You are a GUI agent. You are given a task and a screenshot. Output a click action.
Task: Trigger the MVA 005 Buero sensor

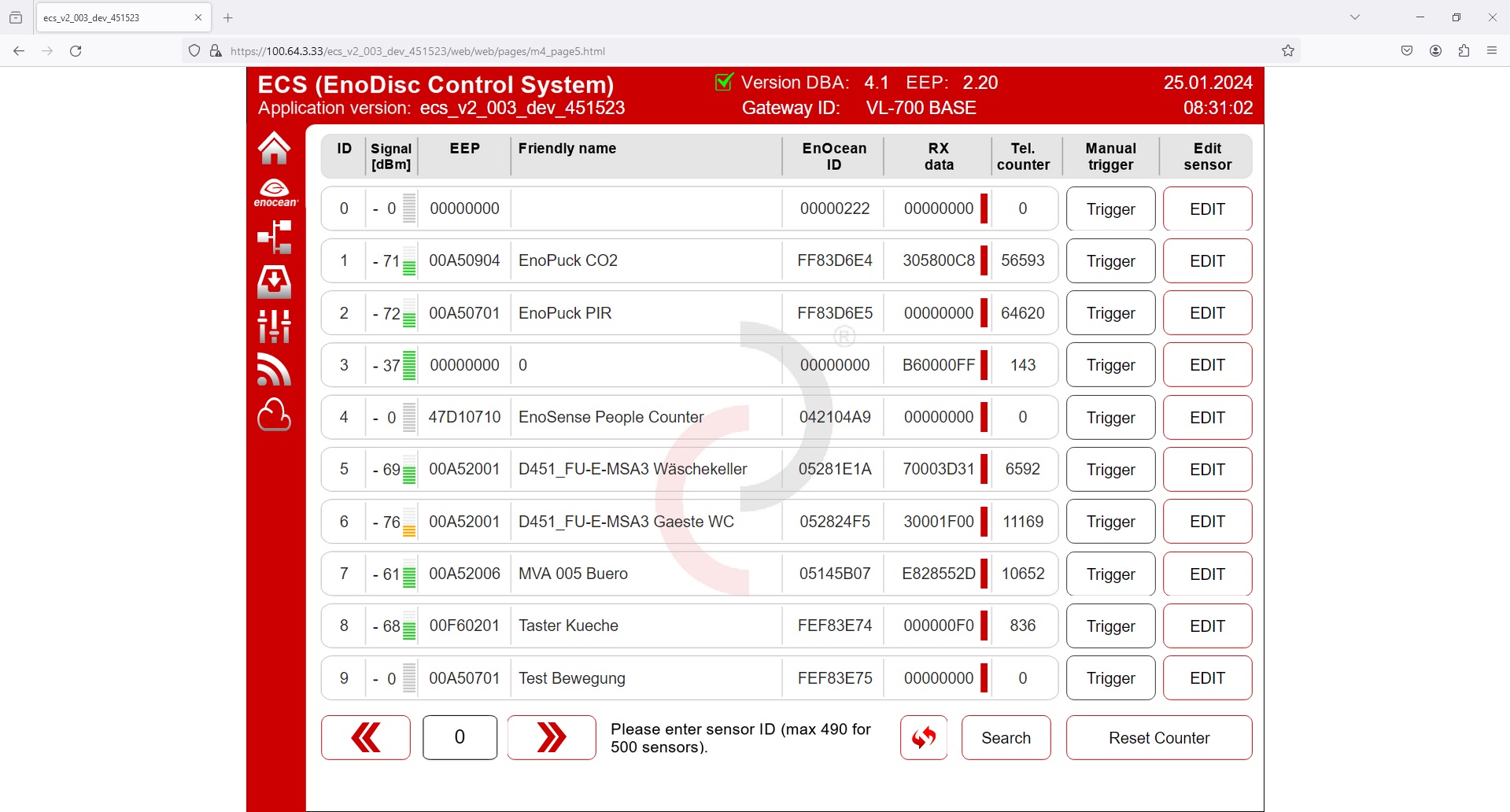(1110, 574)
